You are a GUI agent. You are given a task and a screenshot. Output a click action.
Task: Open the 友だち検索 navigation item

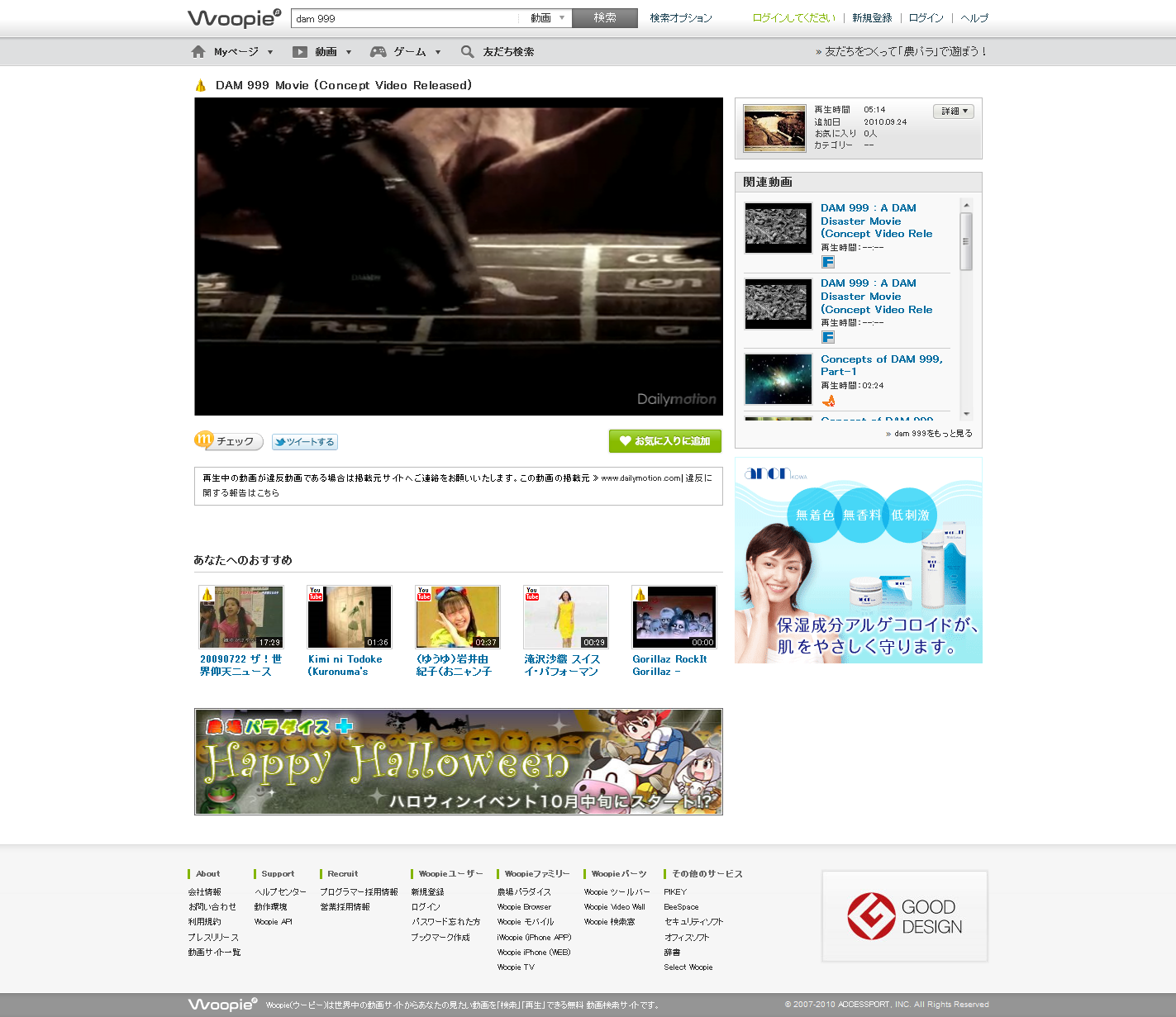(508, 52)
